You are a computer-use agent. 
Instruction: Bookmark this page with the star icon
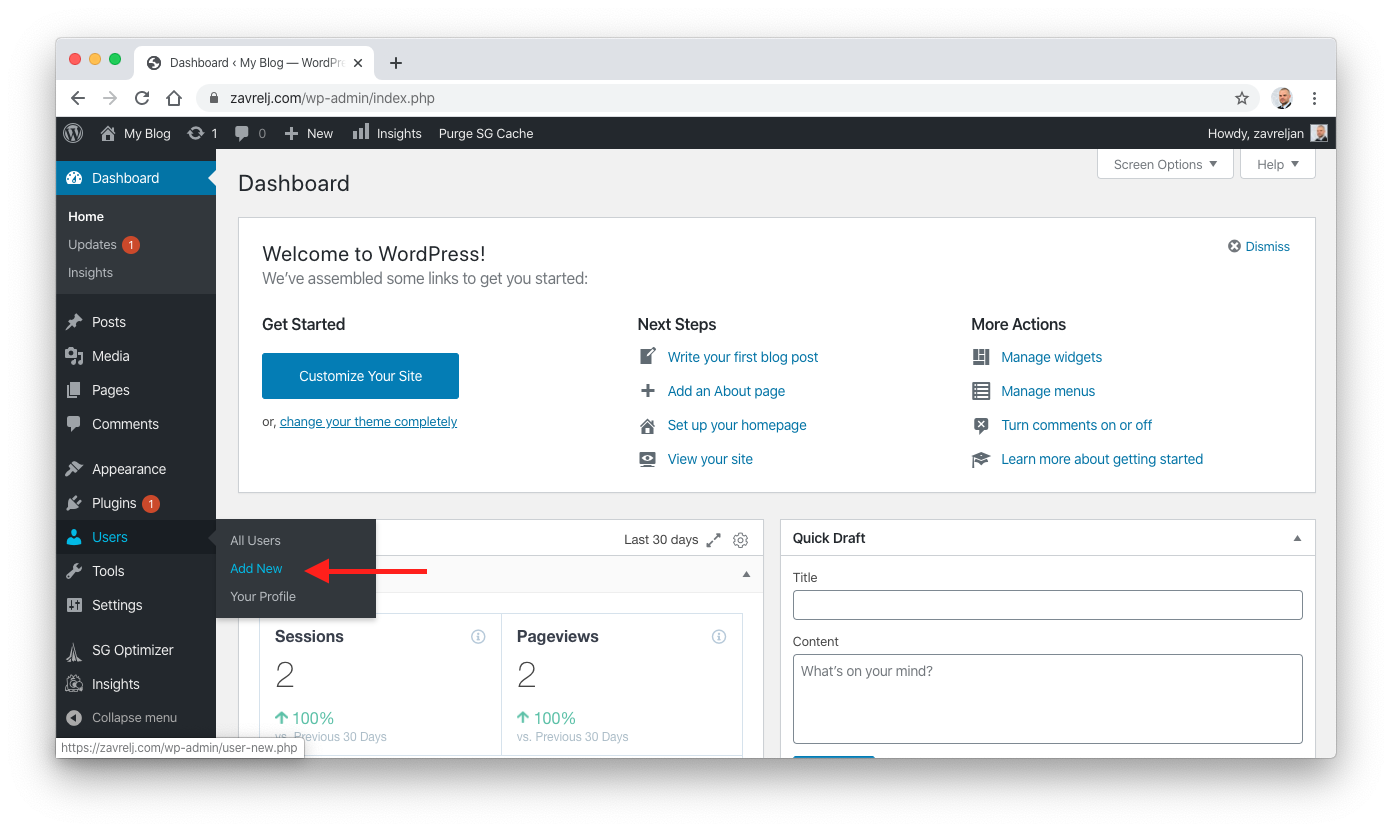tap(1242, 98)
